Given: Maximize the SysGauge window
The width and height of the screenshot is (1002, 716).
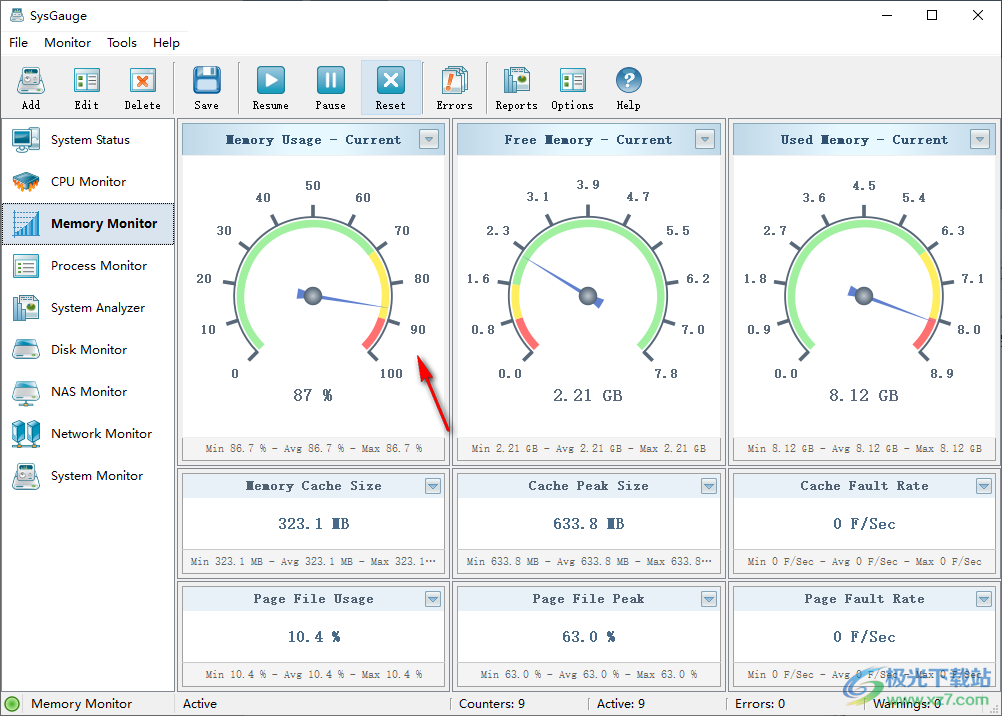Looking at the screenshot, I should [932, 15].
